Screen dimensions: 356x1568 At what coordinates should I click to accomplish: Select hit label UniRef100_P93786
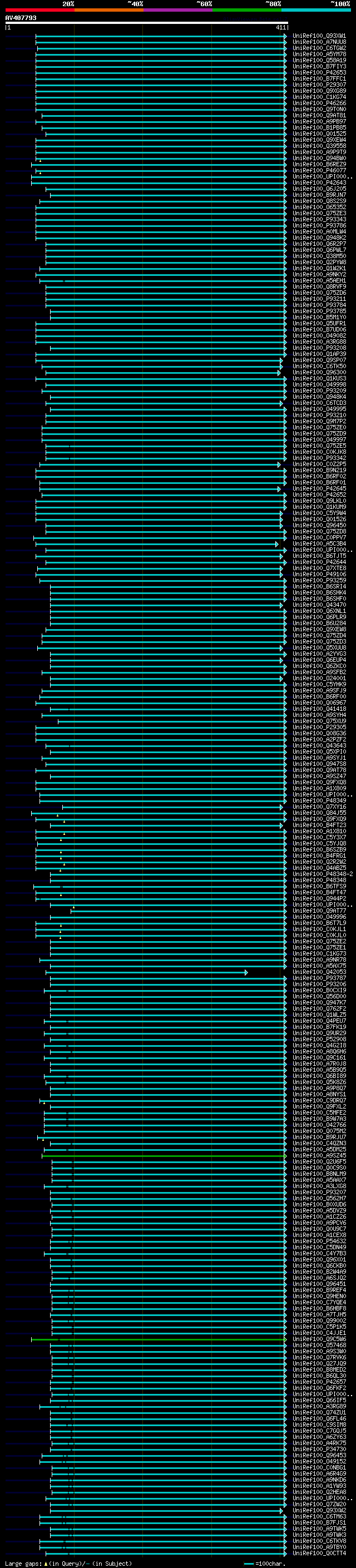319,226
